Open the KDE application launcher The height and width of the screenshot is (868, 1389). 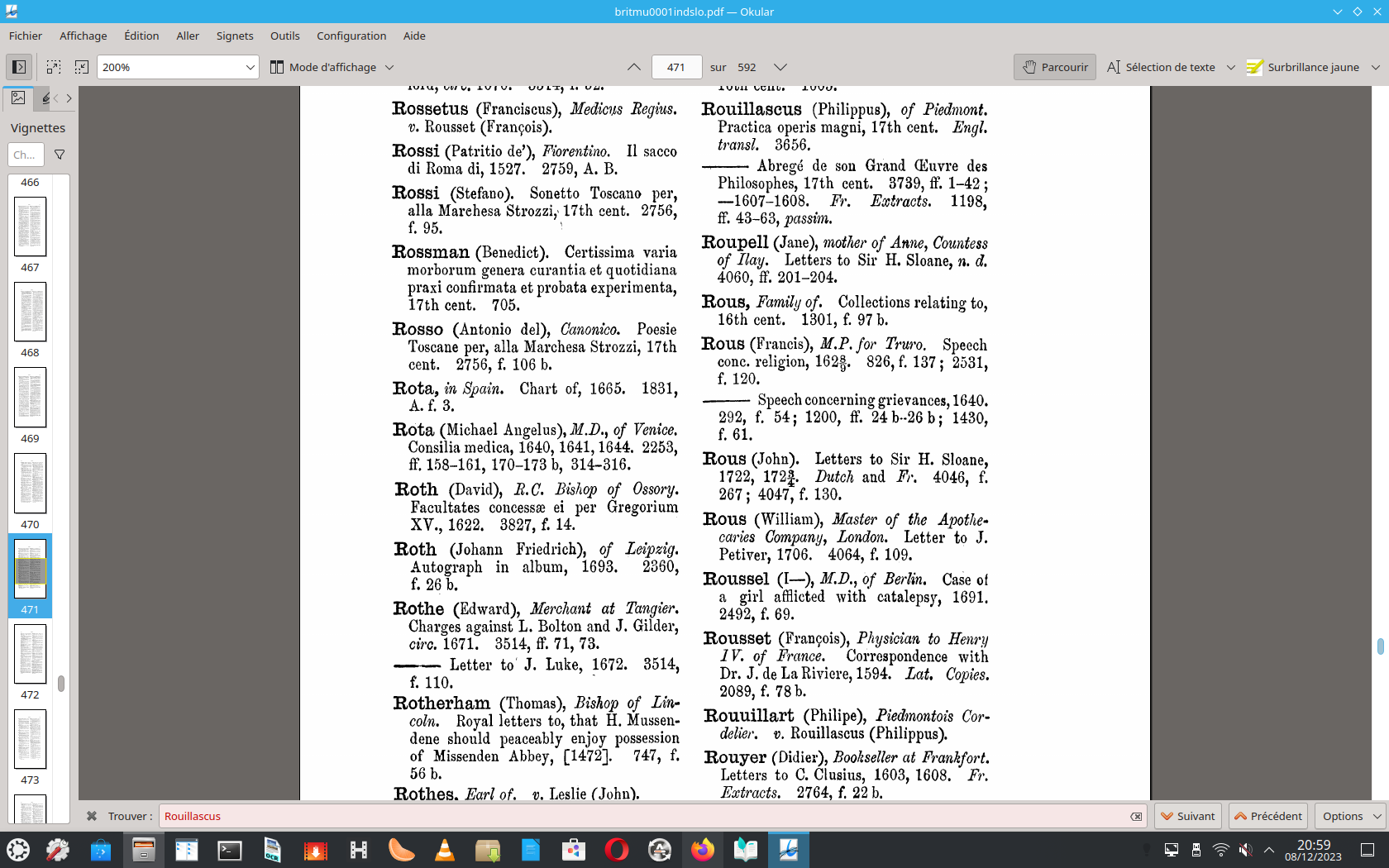coord(18,850)
